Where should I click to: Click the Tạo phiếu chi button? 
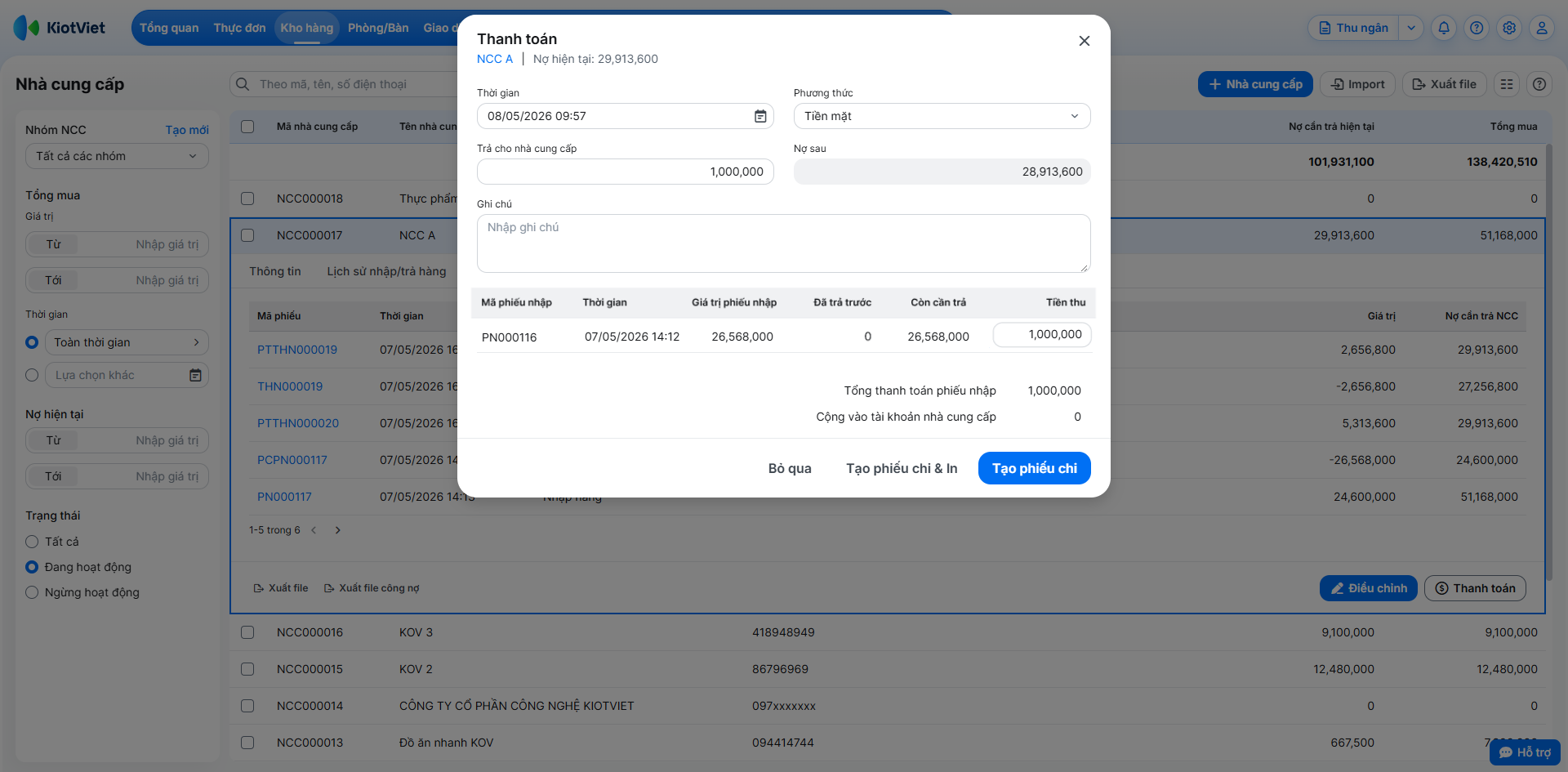1034,468
